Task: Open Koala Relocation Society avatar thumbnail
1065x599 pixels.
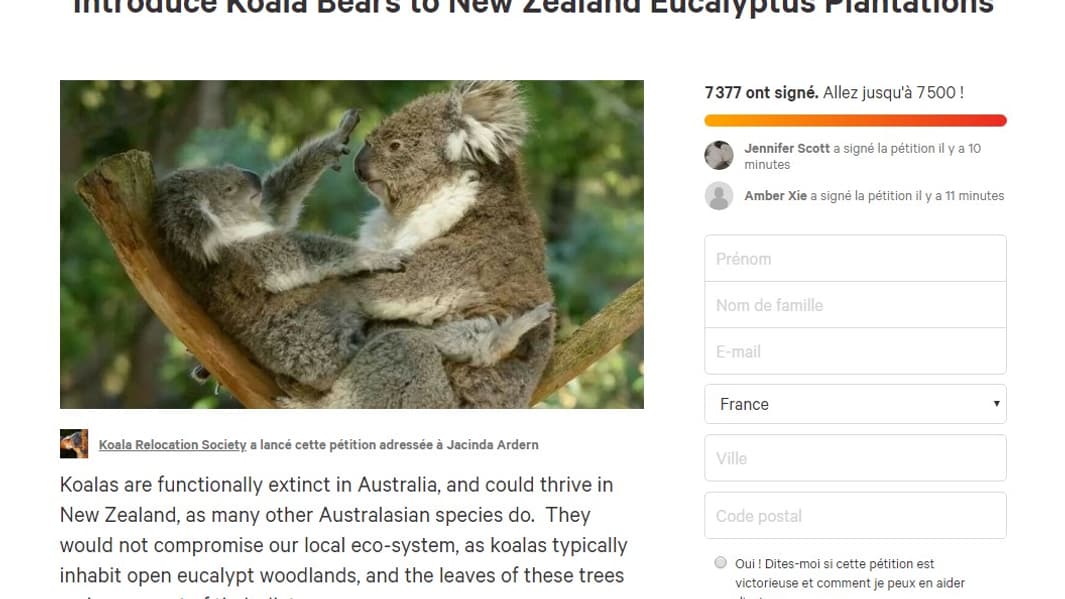Action: click(x=74, y=444)
